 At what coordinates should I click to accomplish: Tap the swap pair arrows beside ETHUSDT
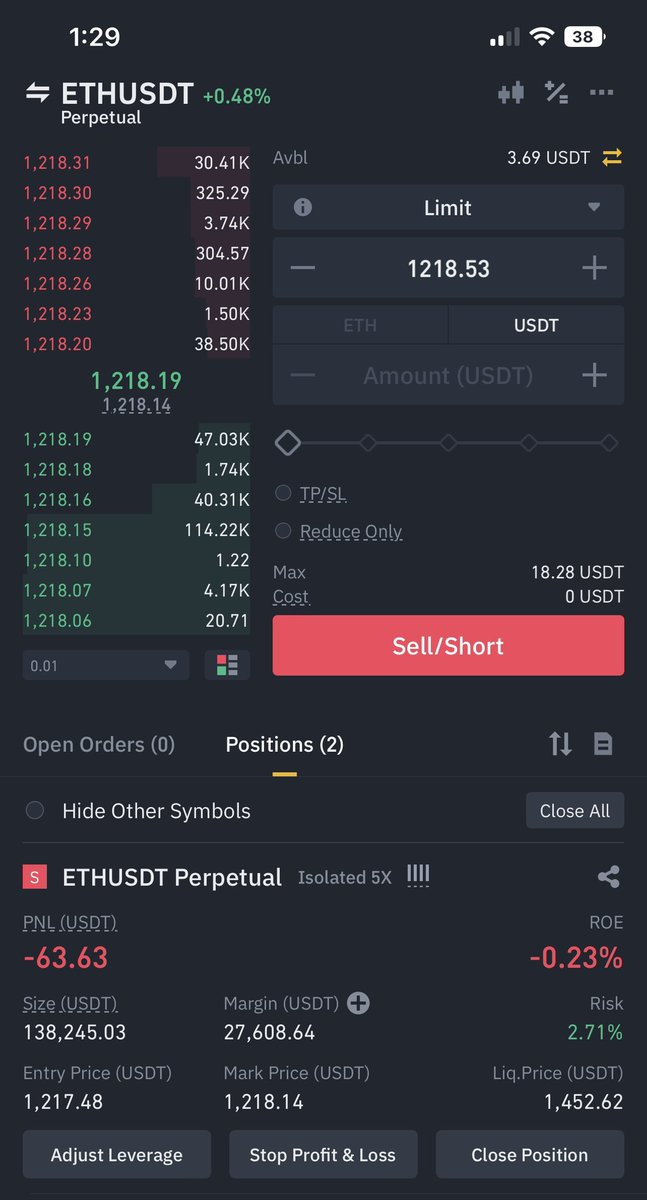point(38,93)
